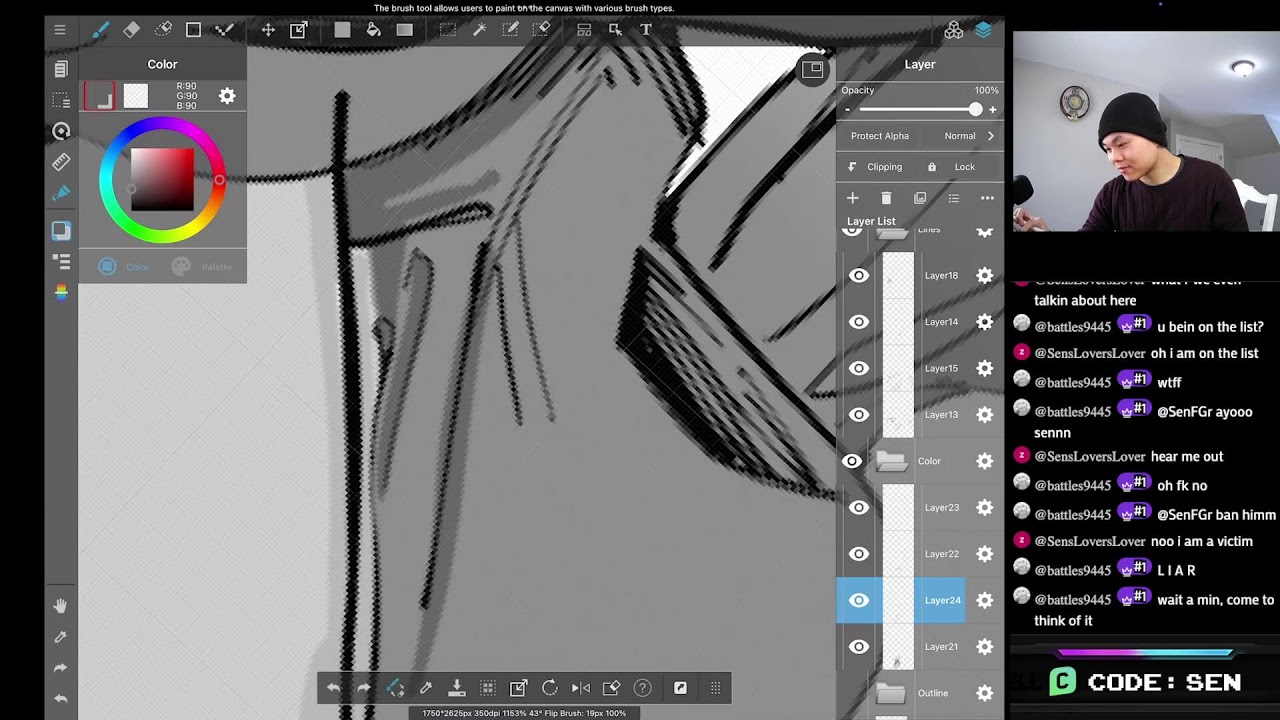Open the left sidebar document icon
Image resolution: width=1280 pixels, height=720 pixels.
pos(61,69)
